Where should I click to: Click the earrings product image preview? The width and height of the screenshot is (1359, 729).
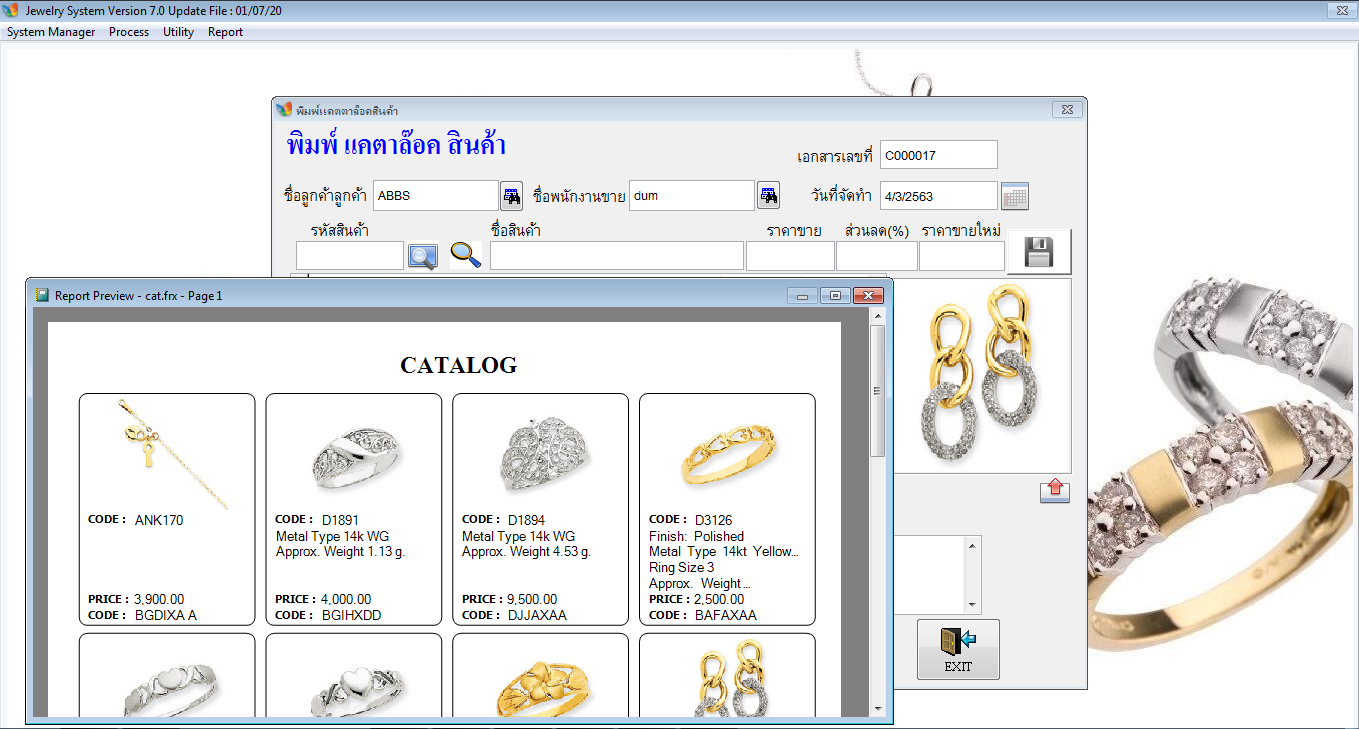(982, 375)
